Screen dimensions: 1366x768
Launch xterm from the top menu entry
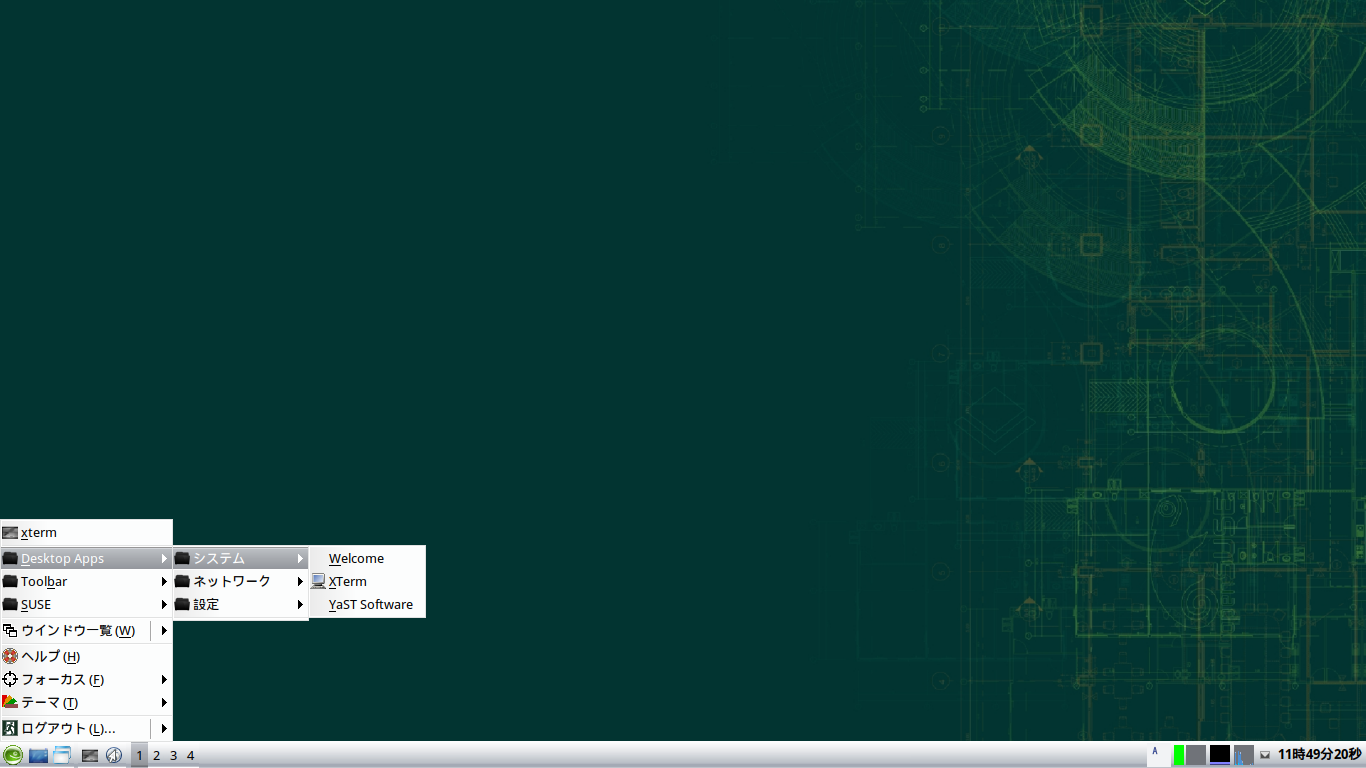(x=86, y=533)
